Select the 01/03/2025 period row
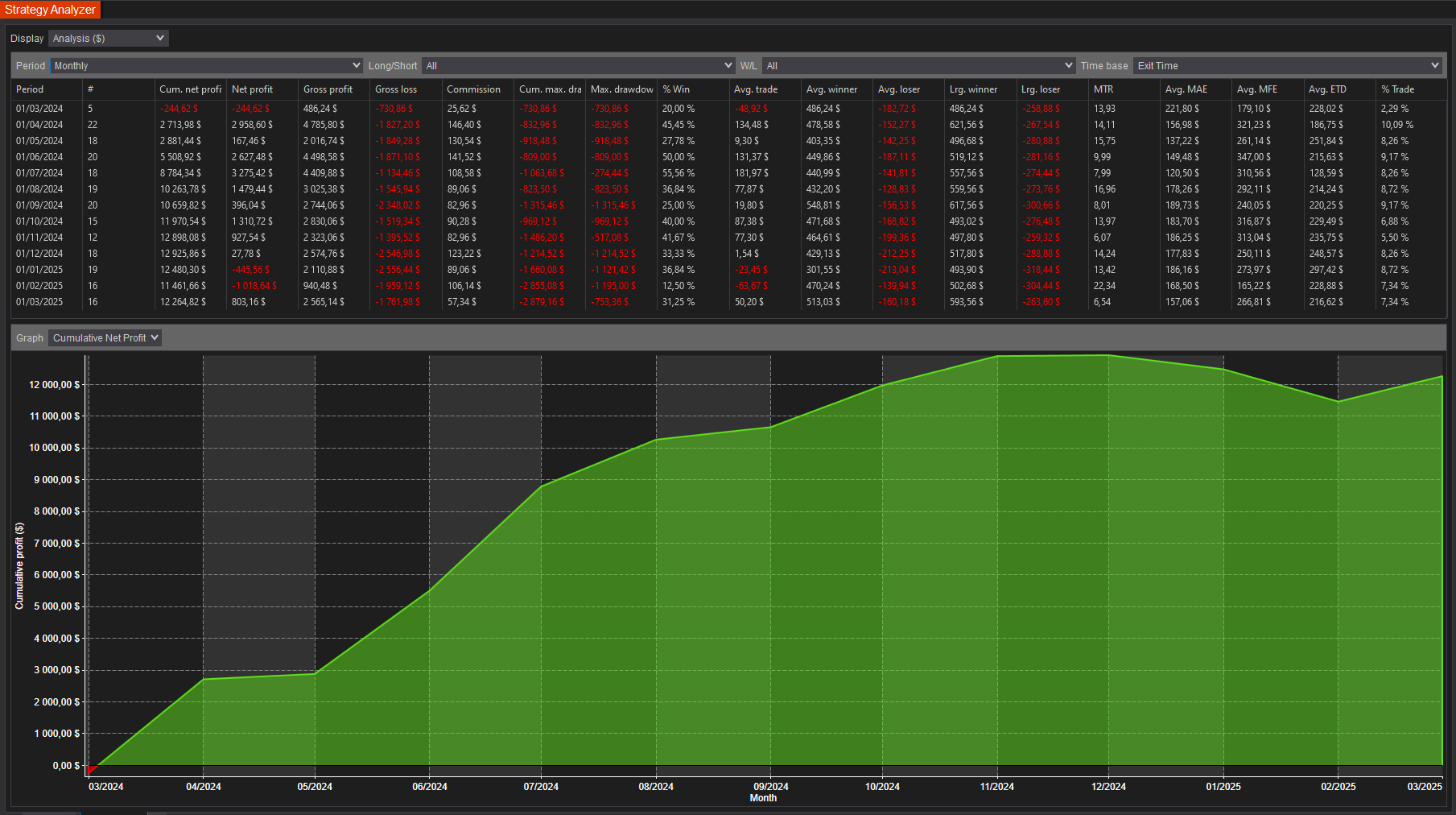The height and width of the screenshot is (815, 1456). point(728,302)
